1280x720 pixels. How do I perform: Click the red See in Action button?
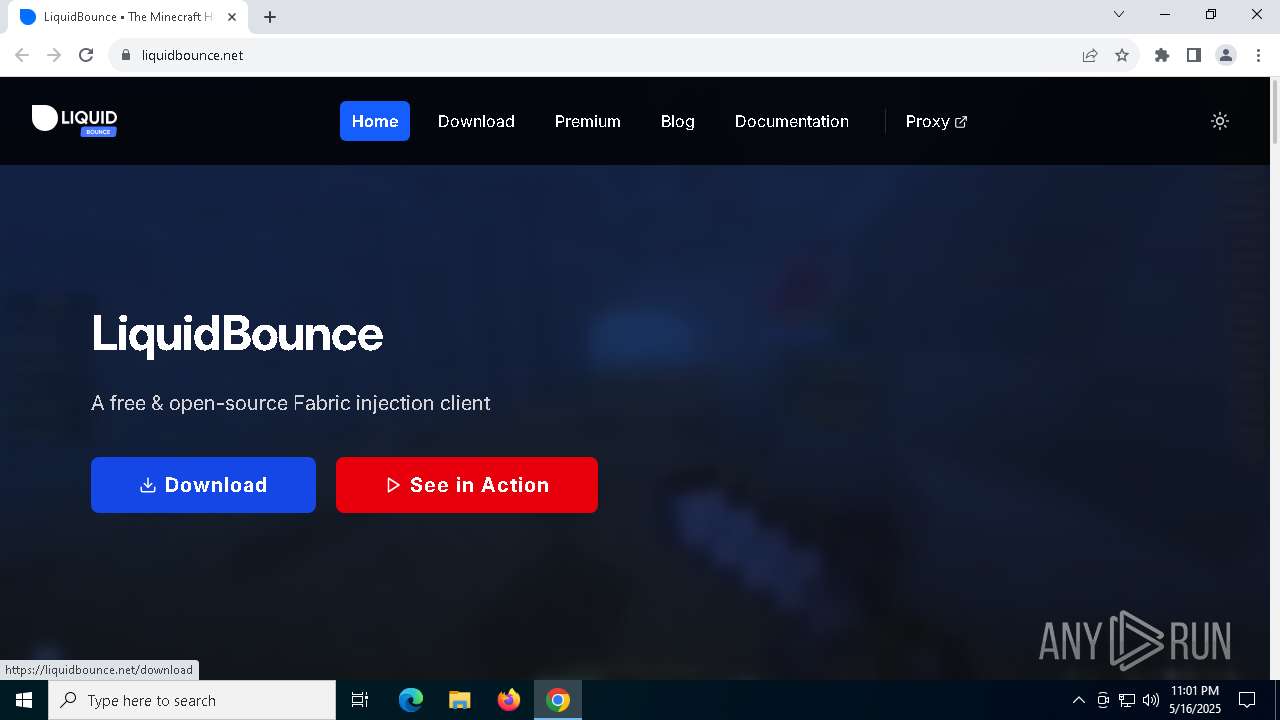pyautogui.click(x=467, y=485)
